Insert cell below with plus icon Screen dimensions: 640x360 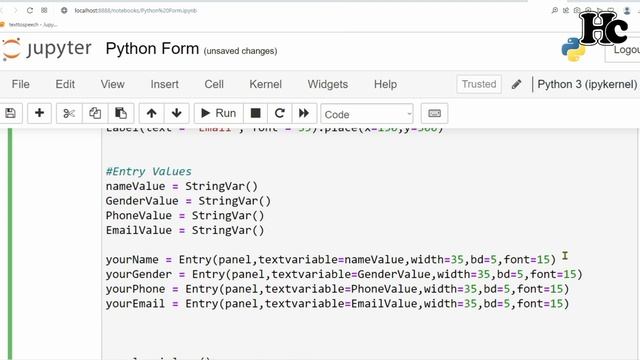39,113
